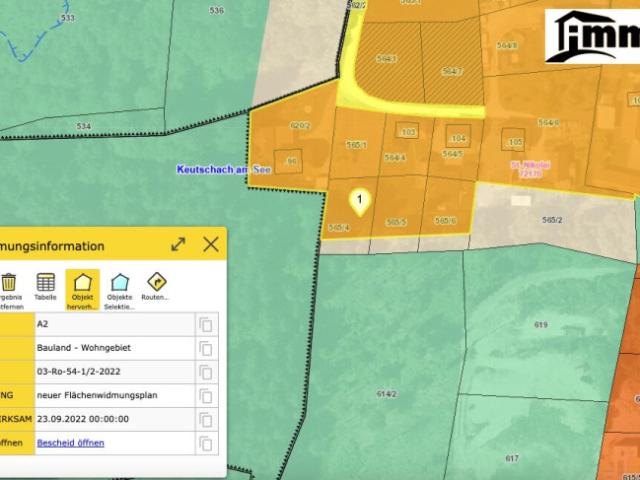Copy the neuer Flächenwidmungsplan value
Viewport: 640px width, 480px height.
(206, 396)
